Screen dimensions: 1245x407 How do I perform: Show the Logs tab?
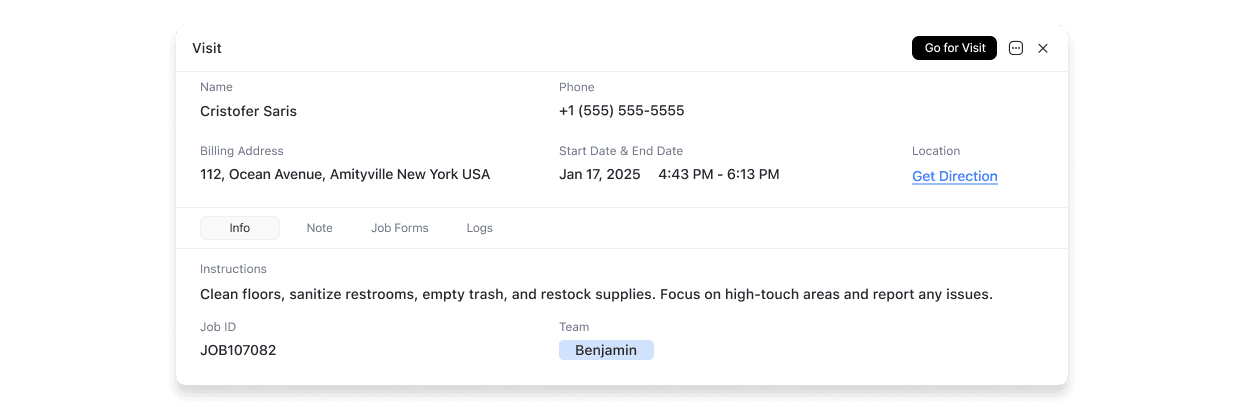coord(479,228)
